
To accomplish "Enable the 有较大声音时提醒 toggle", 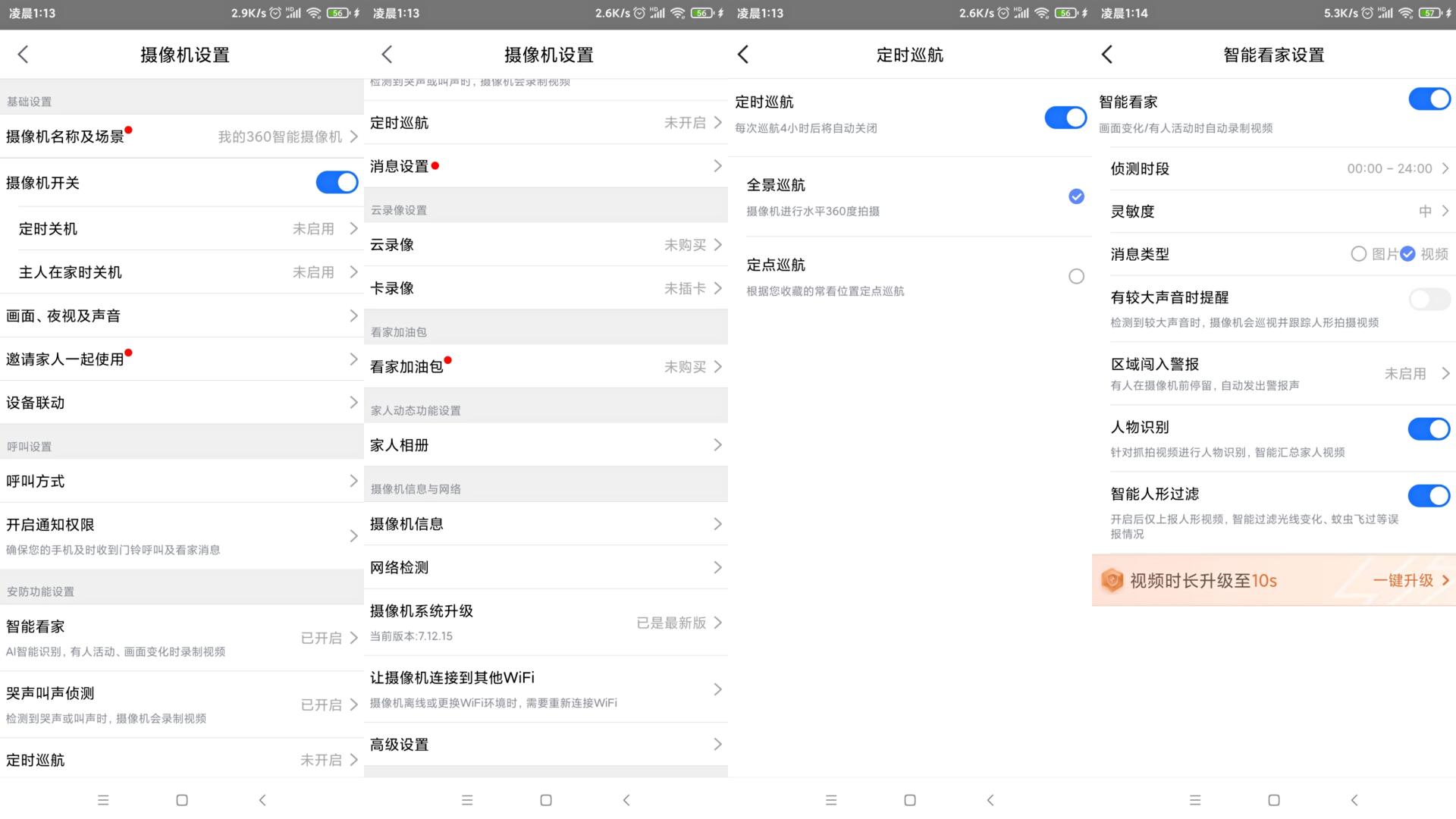I will coord(1429,300).
